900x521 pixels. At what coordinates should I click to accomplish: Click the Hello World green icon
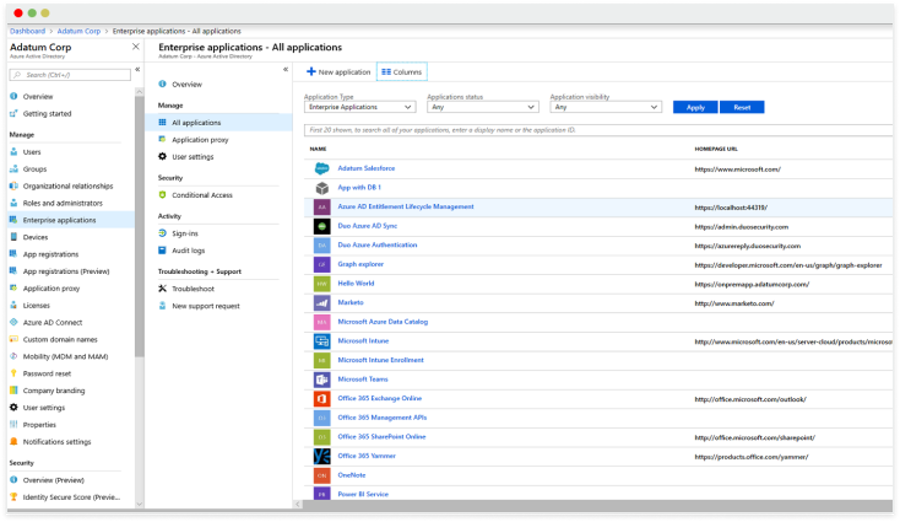[x=322, y=284]
